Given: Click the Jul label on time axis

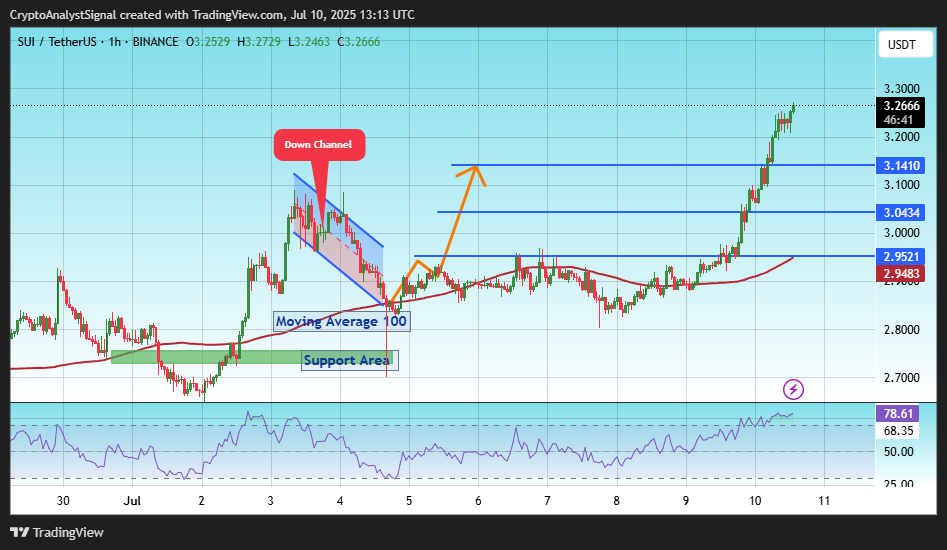Looking at the screenshot, I should coord(132,500).
